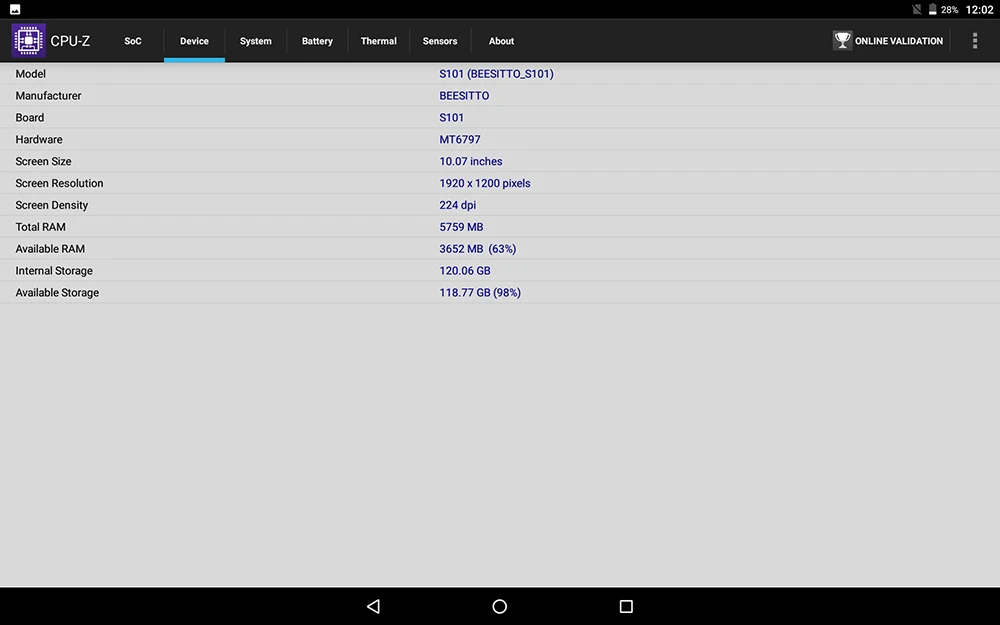Open recent apps with square button
This screenshot has height=625, width=1000.
[x=626, y=606]
